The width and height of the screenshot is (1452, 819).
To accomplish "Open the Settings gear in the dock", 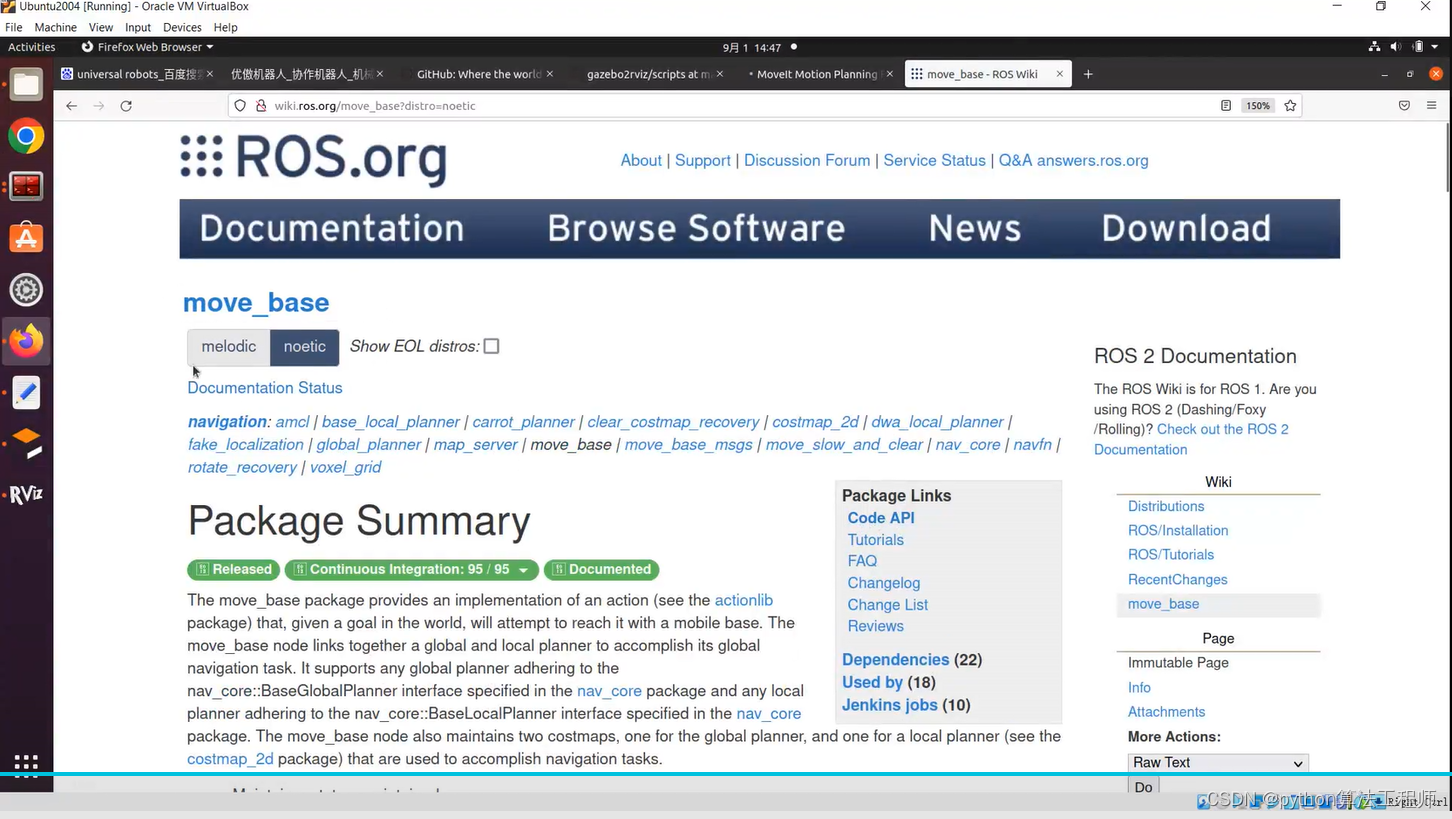I will 26,290.
